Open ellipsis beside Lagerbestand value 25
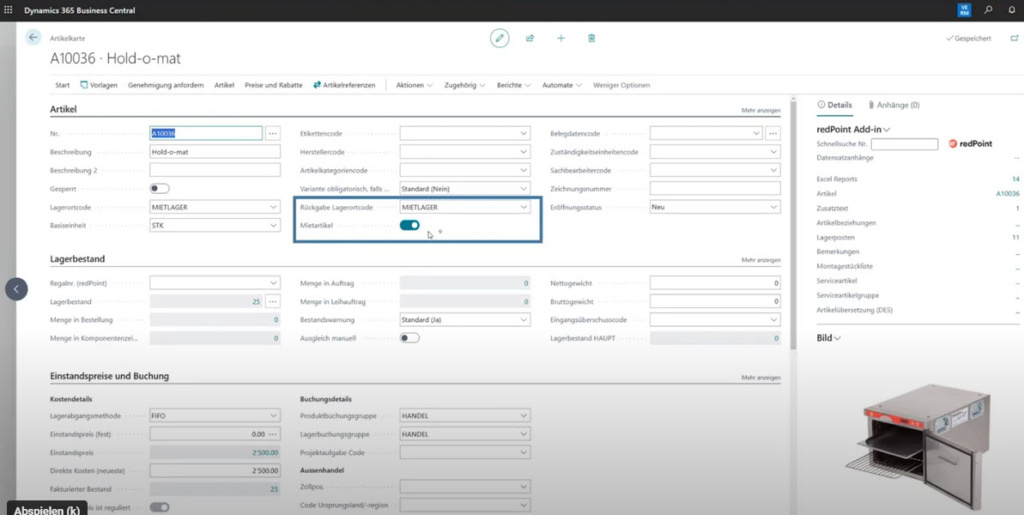The image size is (1024, 515). coord(273,302)
